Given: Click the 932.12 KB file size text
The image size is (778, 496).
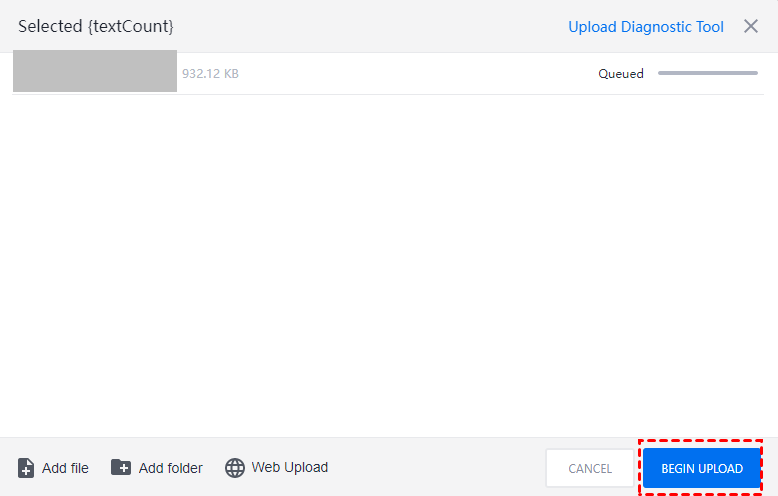Looking at the screenshot, I should [x=210, y=74].
